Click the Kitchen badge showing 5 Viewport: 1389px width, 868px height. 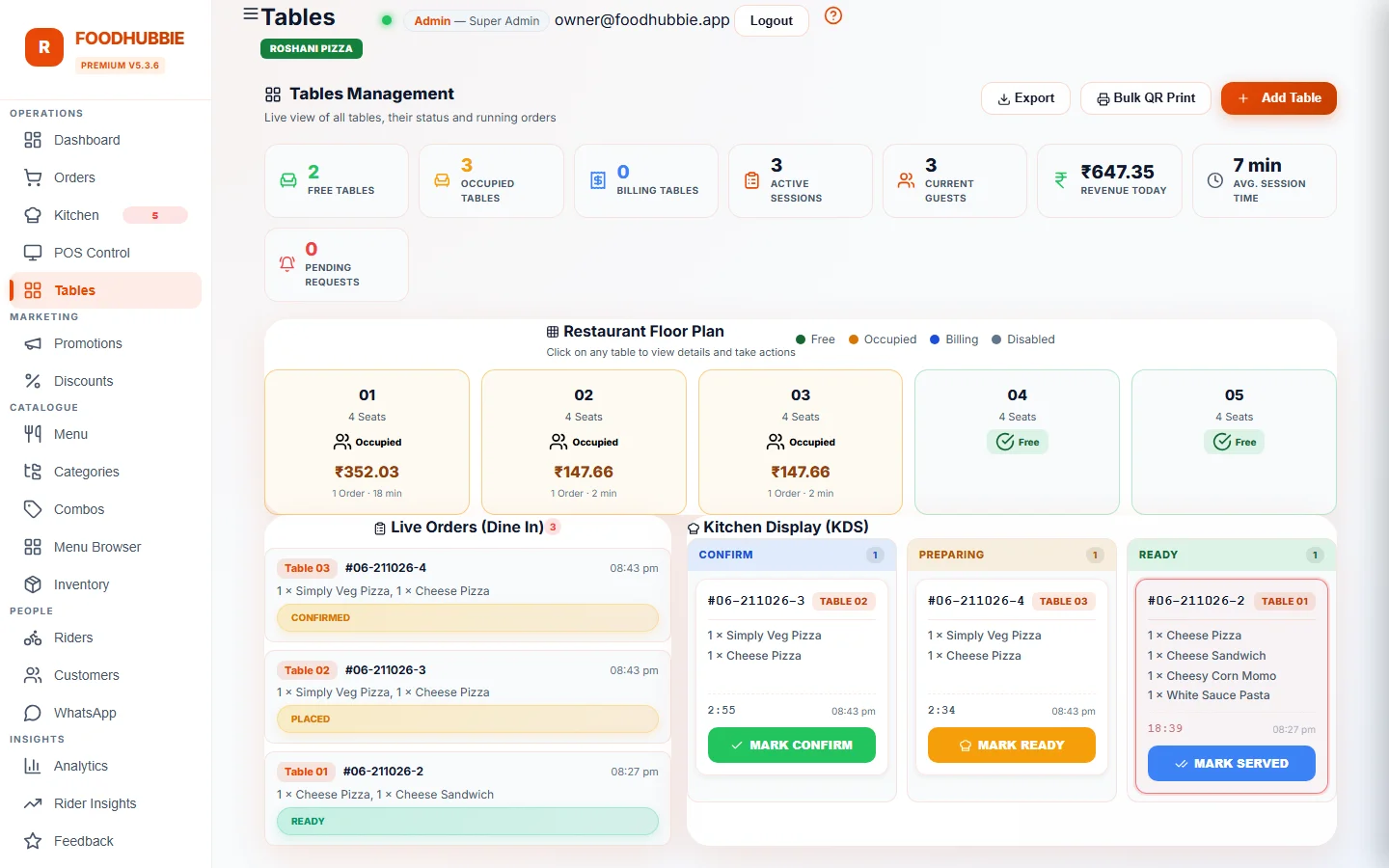click(155, 215)
